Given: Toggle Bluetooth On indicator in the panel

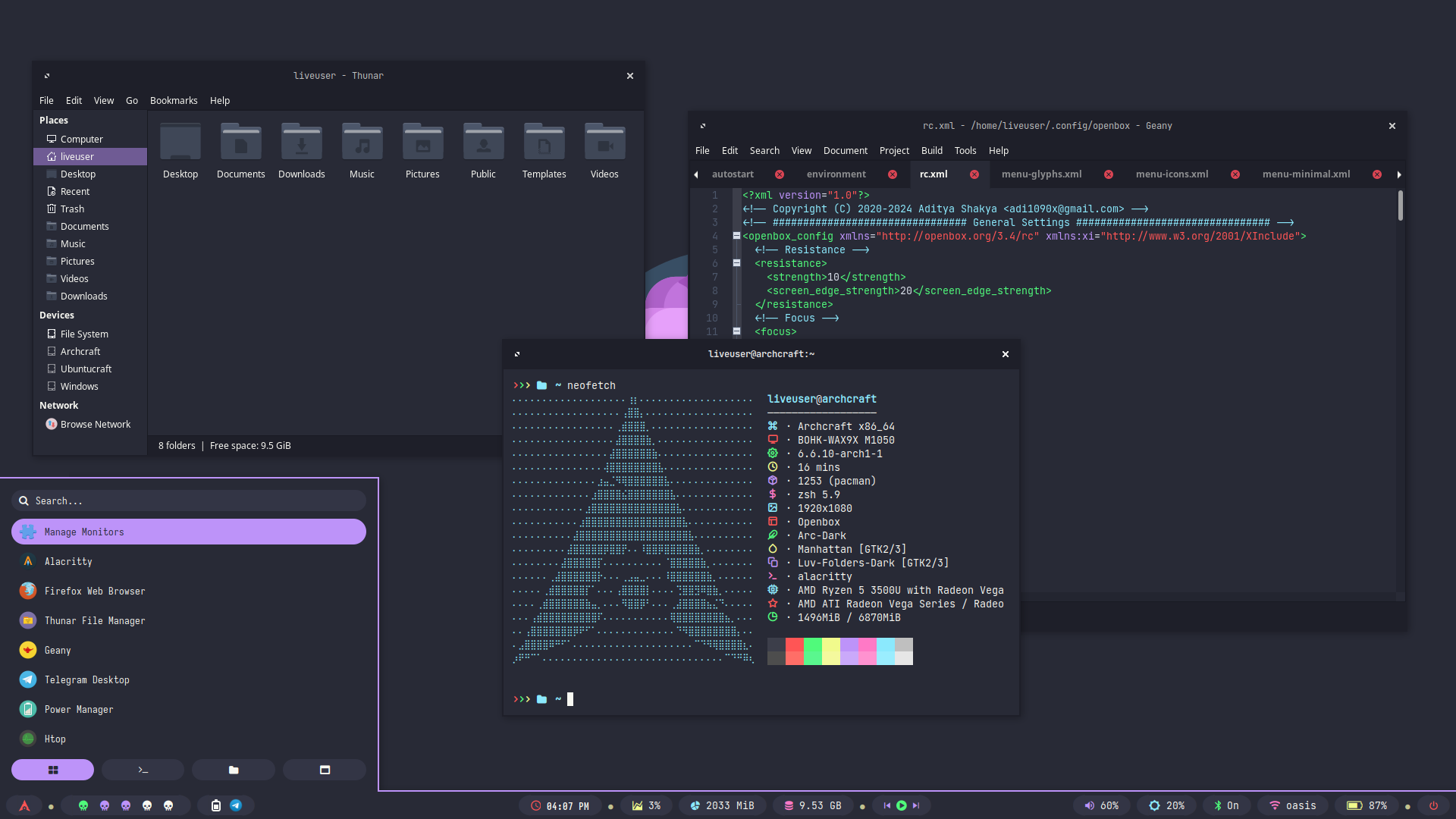Looking at the screenshot, I should click(x=1225, y=805).
